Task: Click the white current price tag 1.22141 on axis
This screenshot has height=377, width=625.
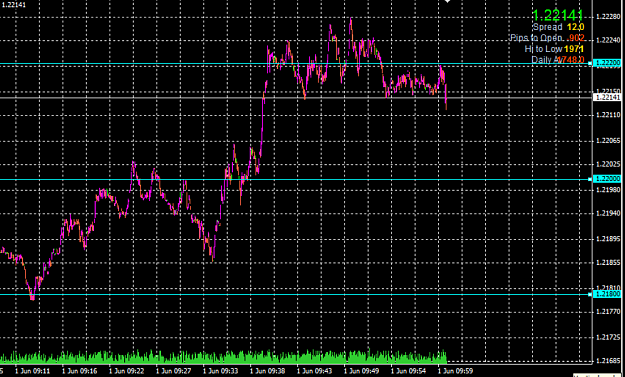Action: [607, 97]
